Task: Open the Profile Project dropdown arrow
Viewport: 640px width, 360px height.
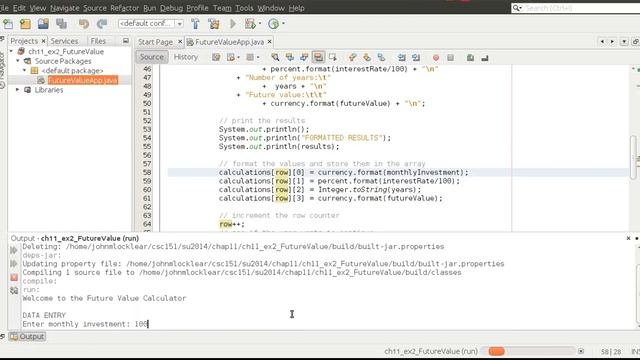Action: click(283, 24)
